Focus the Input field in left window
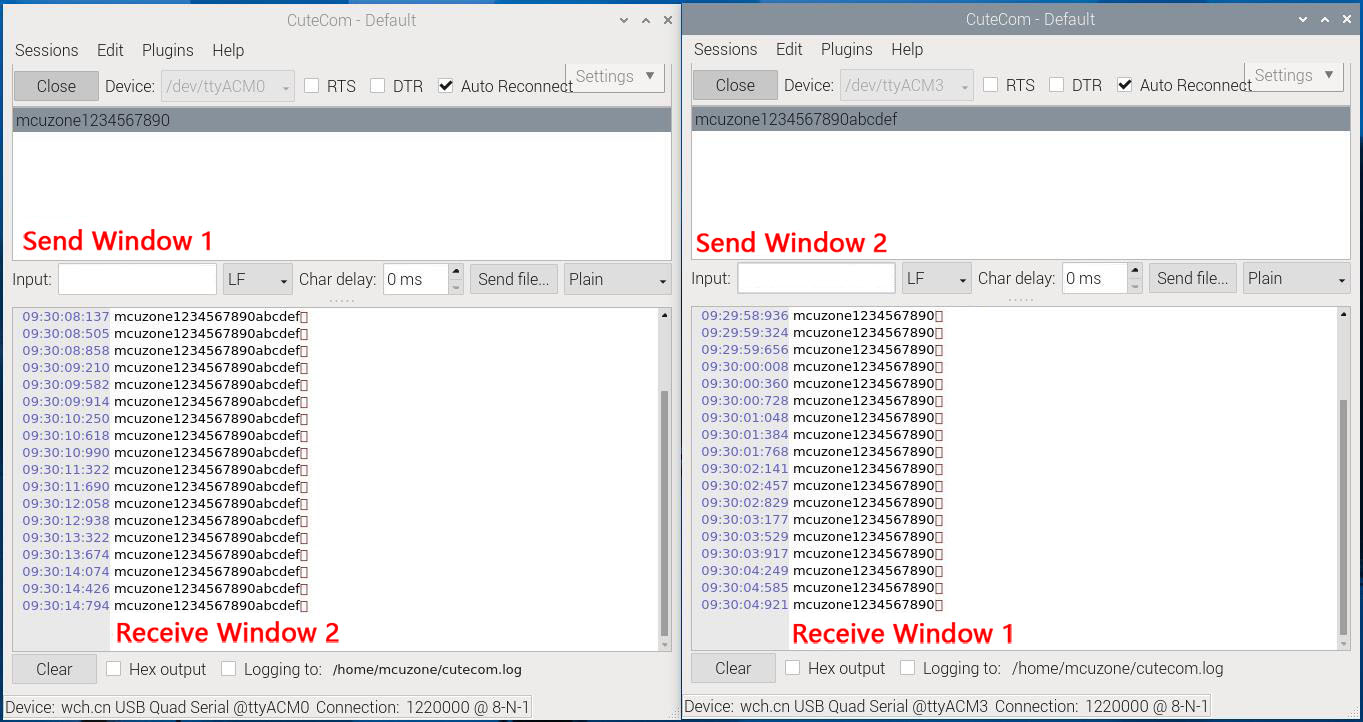Image resolution: width=1363 pixels, height=722 pixels. pyautogui.click(x=137, y=279)
